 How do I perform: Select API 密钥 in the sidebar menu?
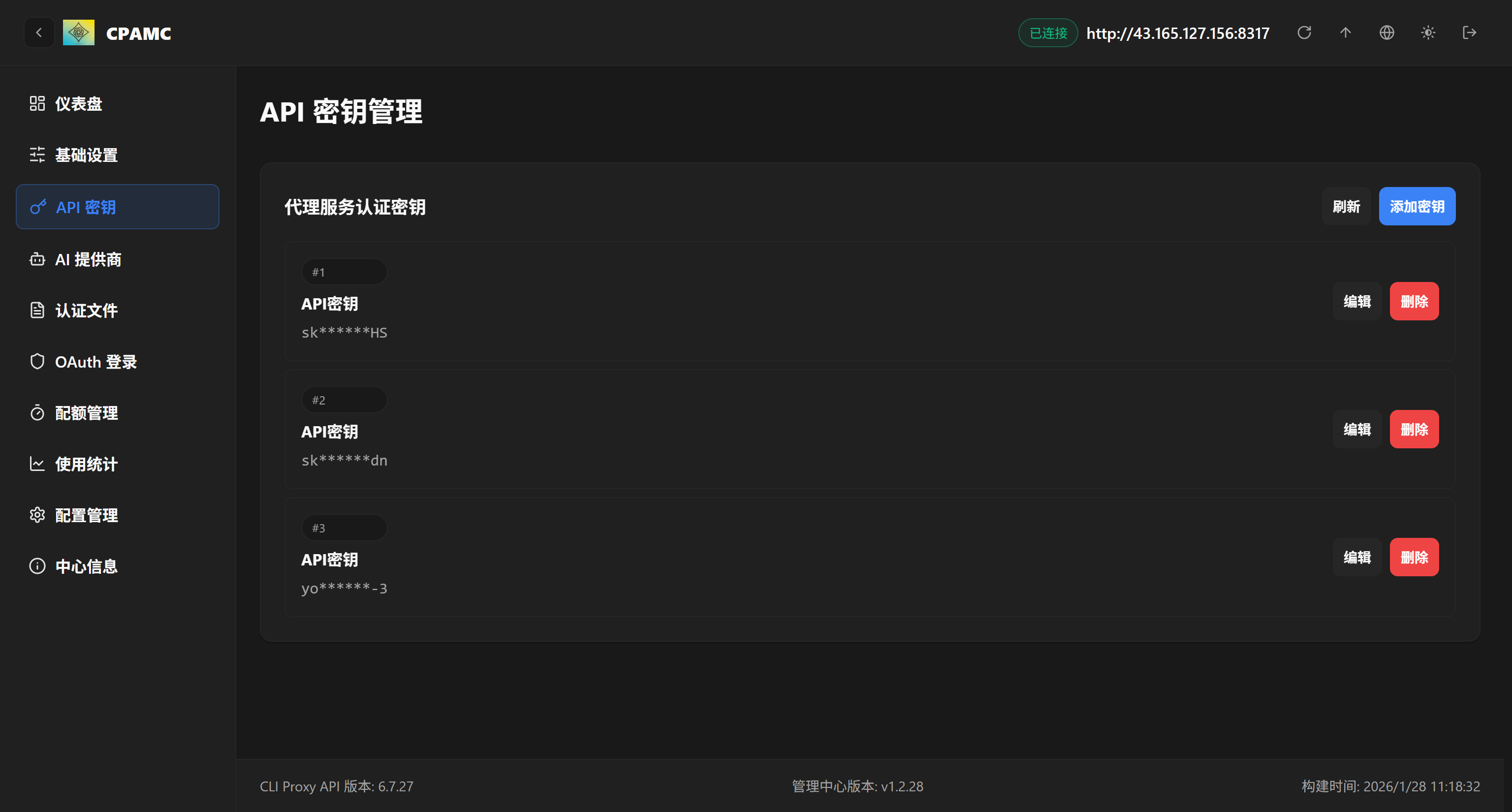click(x=85, y=207)
